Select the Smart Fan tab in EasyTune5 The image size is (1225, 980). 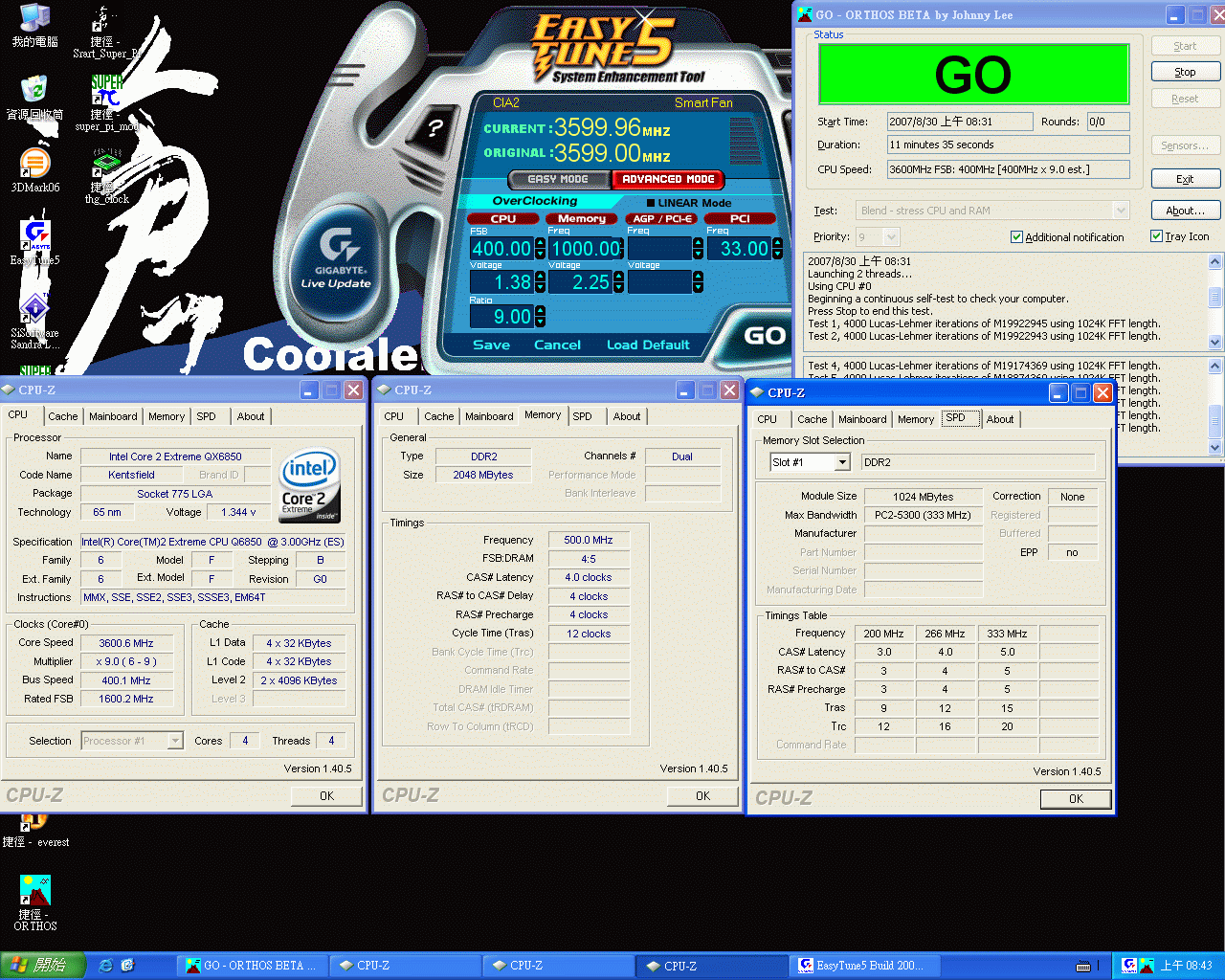pos(703,102)
